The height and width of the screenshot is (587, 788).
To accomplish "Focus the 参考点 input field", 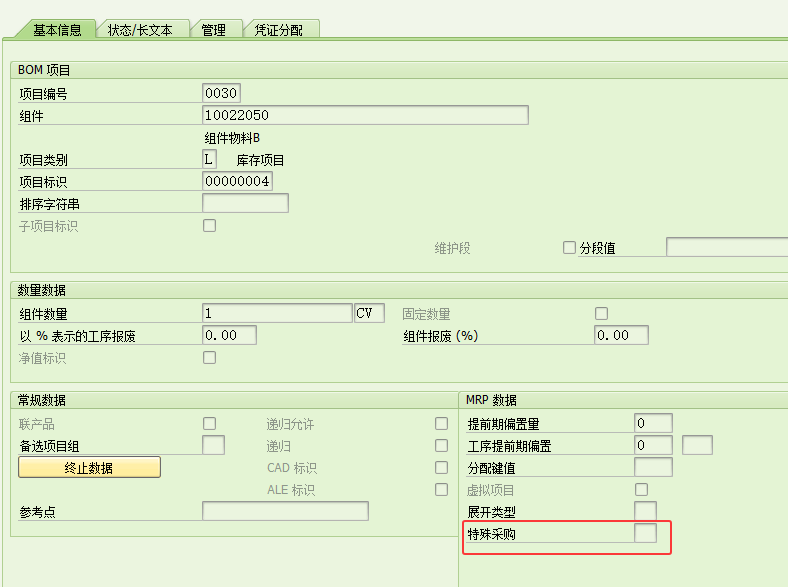I will (x=285, y=512).
